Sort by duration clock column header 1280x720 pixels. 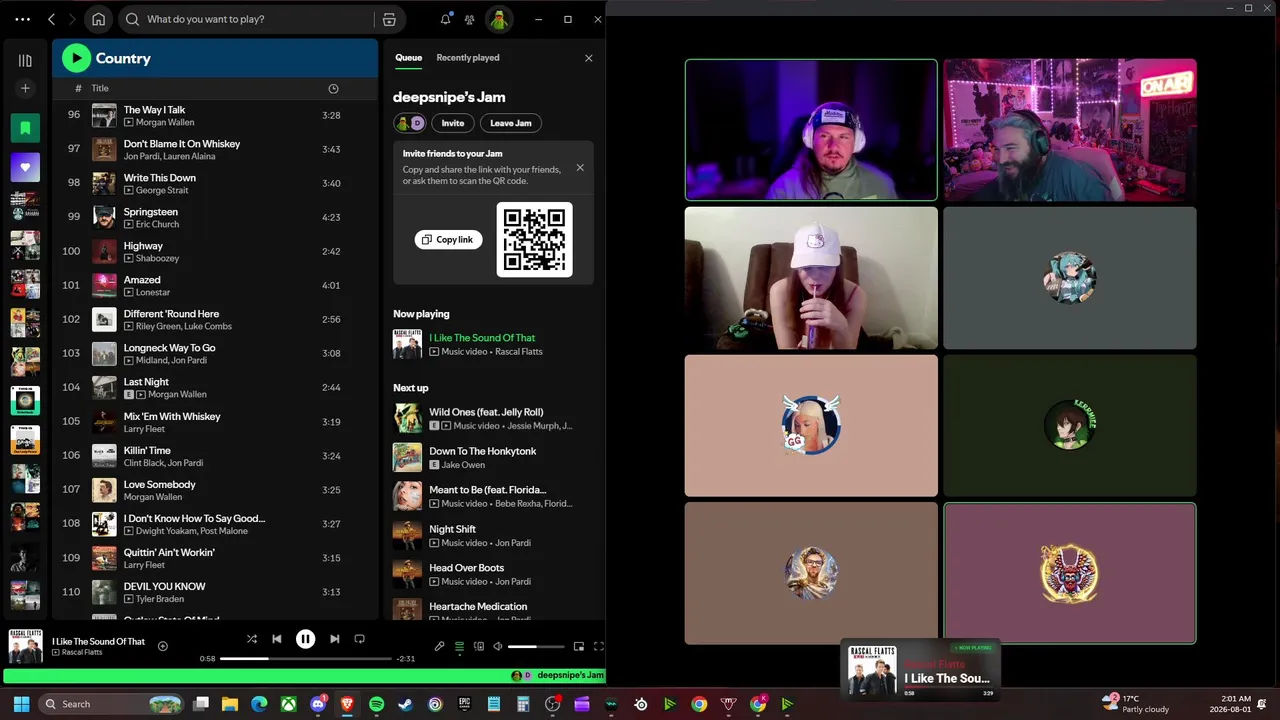click(x=333, y=88)
